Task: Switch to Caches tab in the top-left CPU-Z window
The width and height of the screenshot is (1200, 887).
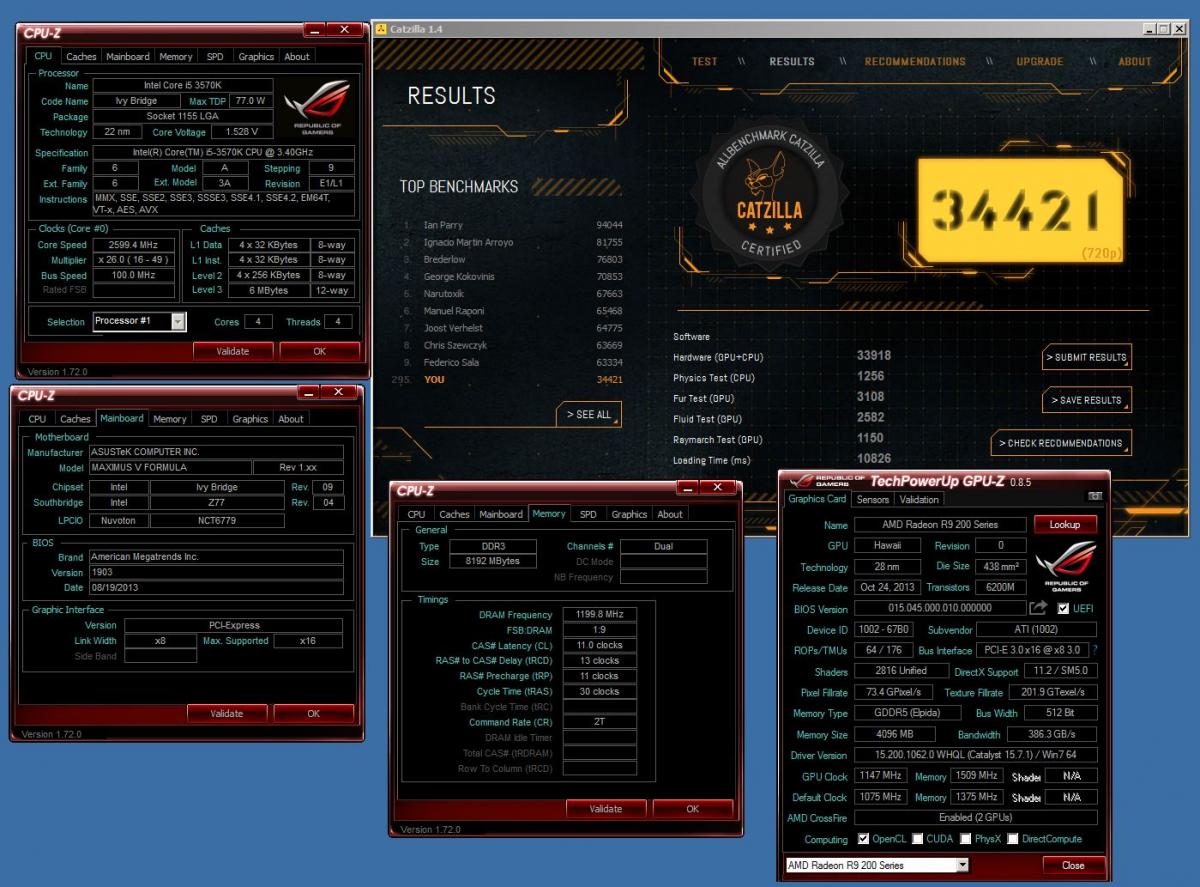Action: [81, 56]
